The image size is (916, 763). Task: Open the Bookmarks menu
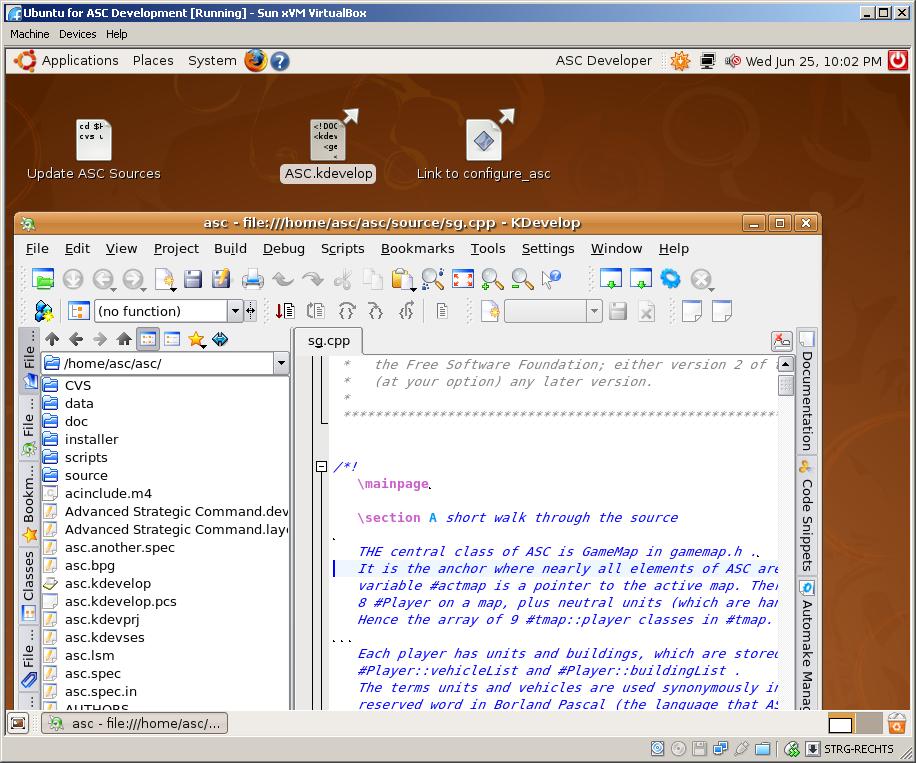(417, 249)
